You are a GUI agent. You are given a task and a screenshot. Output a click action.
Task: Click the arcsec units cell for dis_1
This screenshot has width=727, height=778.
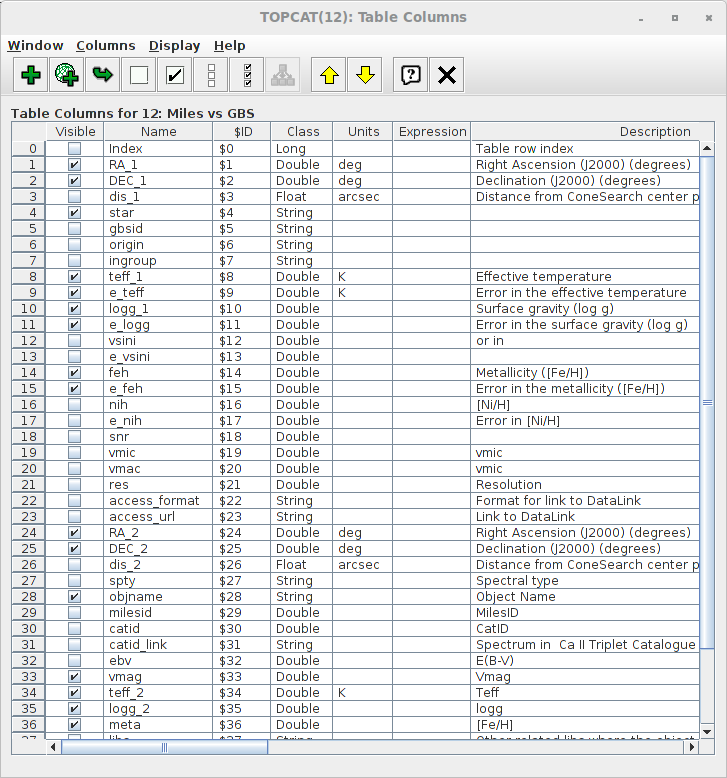pos(363,196)
